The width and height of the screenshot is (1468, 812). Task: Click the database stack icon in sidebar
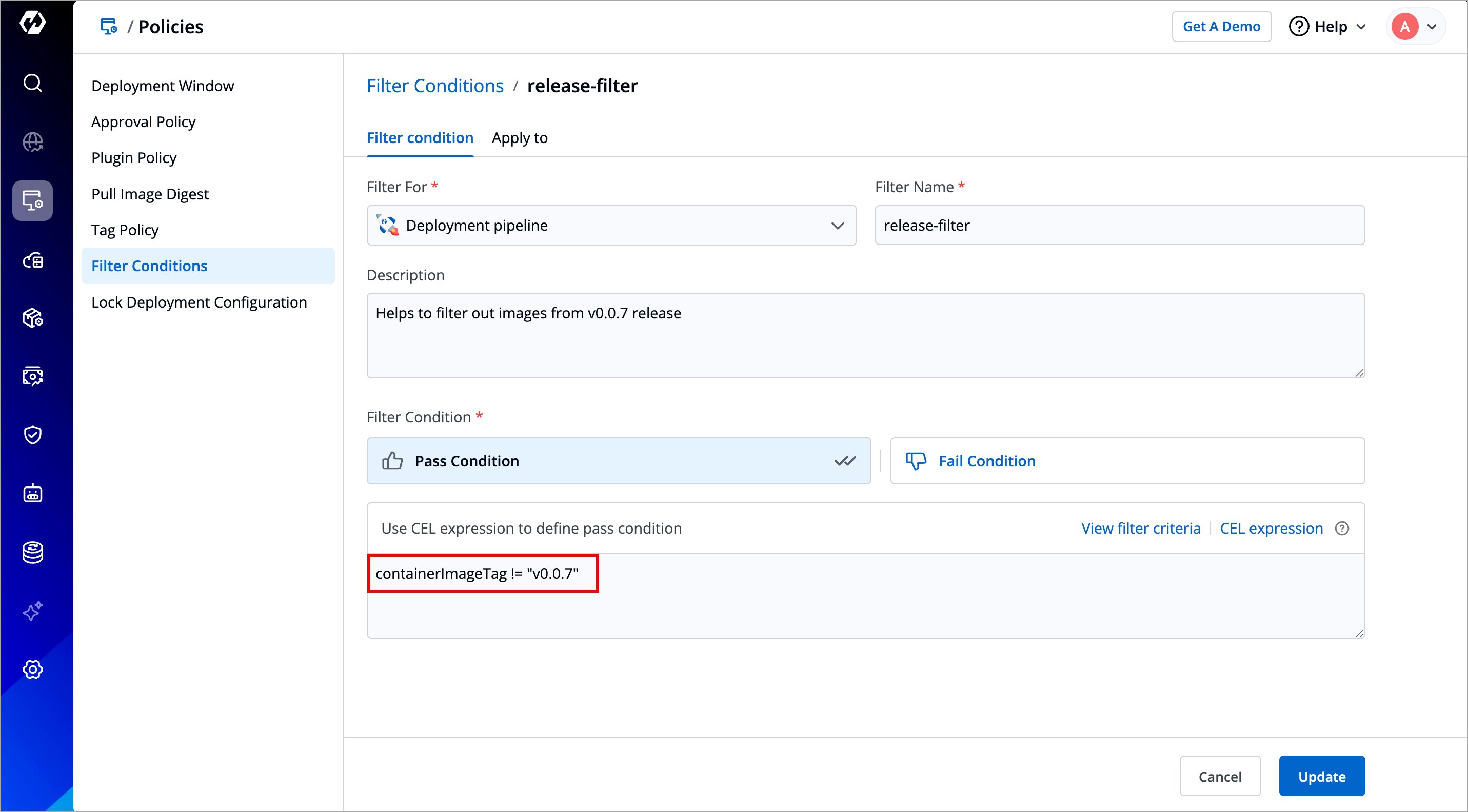(32, 552)
